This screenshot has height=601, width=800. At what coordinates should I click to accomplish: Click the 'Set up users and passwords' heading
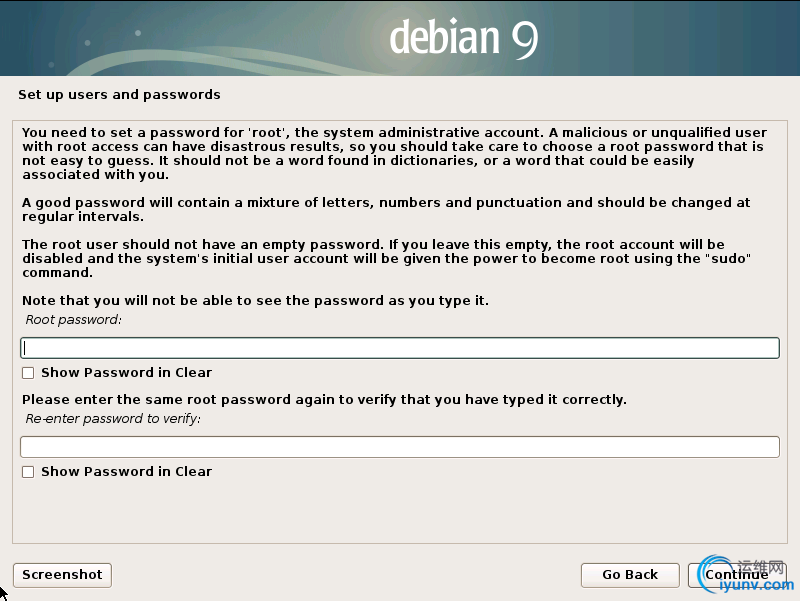coord(119,95)
